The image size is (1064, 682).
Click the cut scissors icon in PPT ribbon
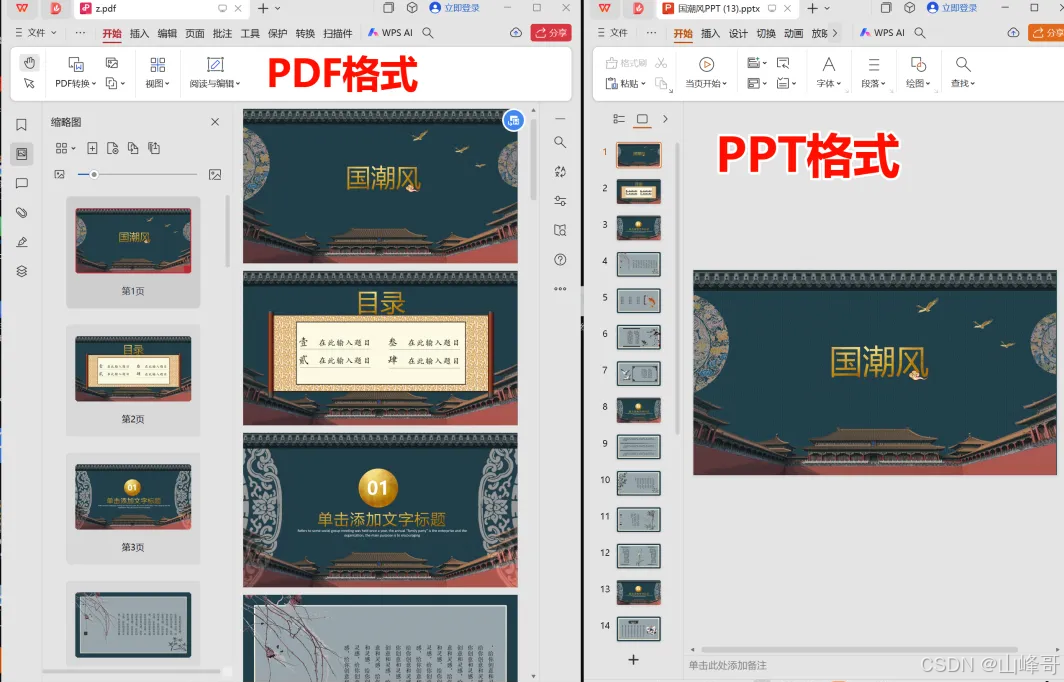(x=661, y=62)
